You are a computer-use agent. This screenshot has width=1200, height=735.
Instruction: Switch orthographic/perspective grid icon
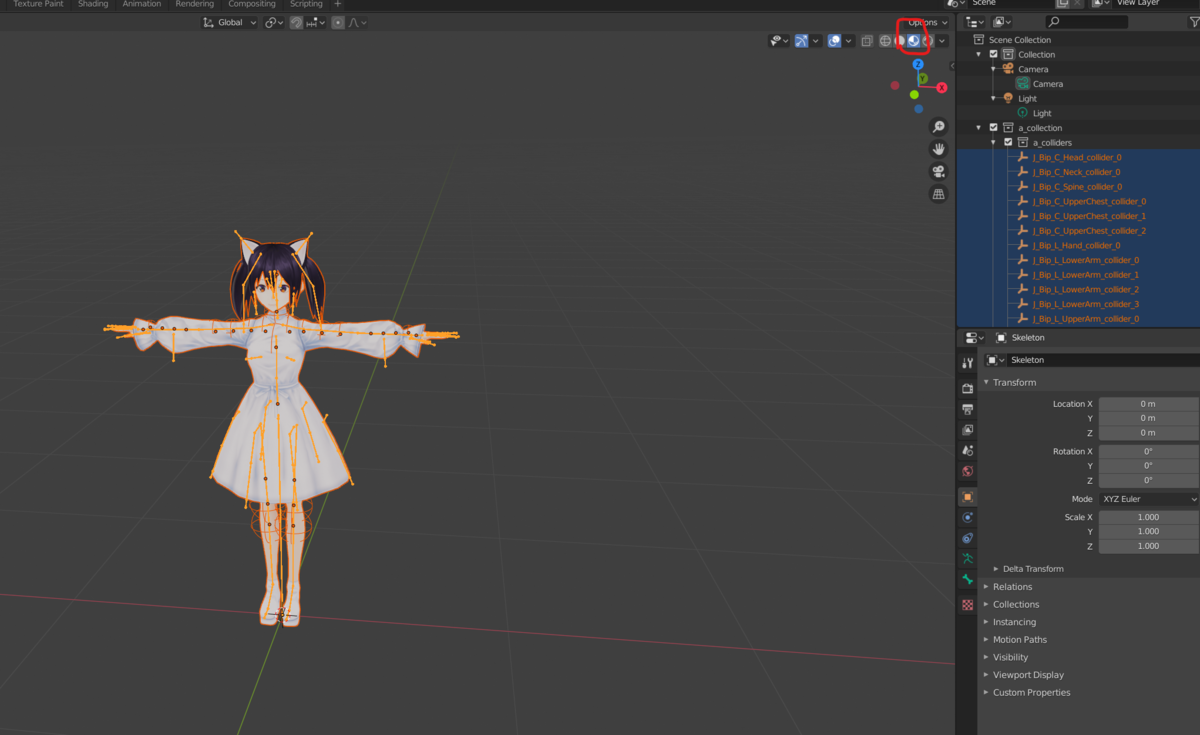938,194
